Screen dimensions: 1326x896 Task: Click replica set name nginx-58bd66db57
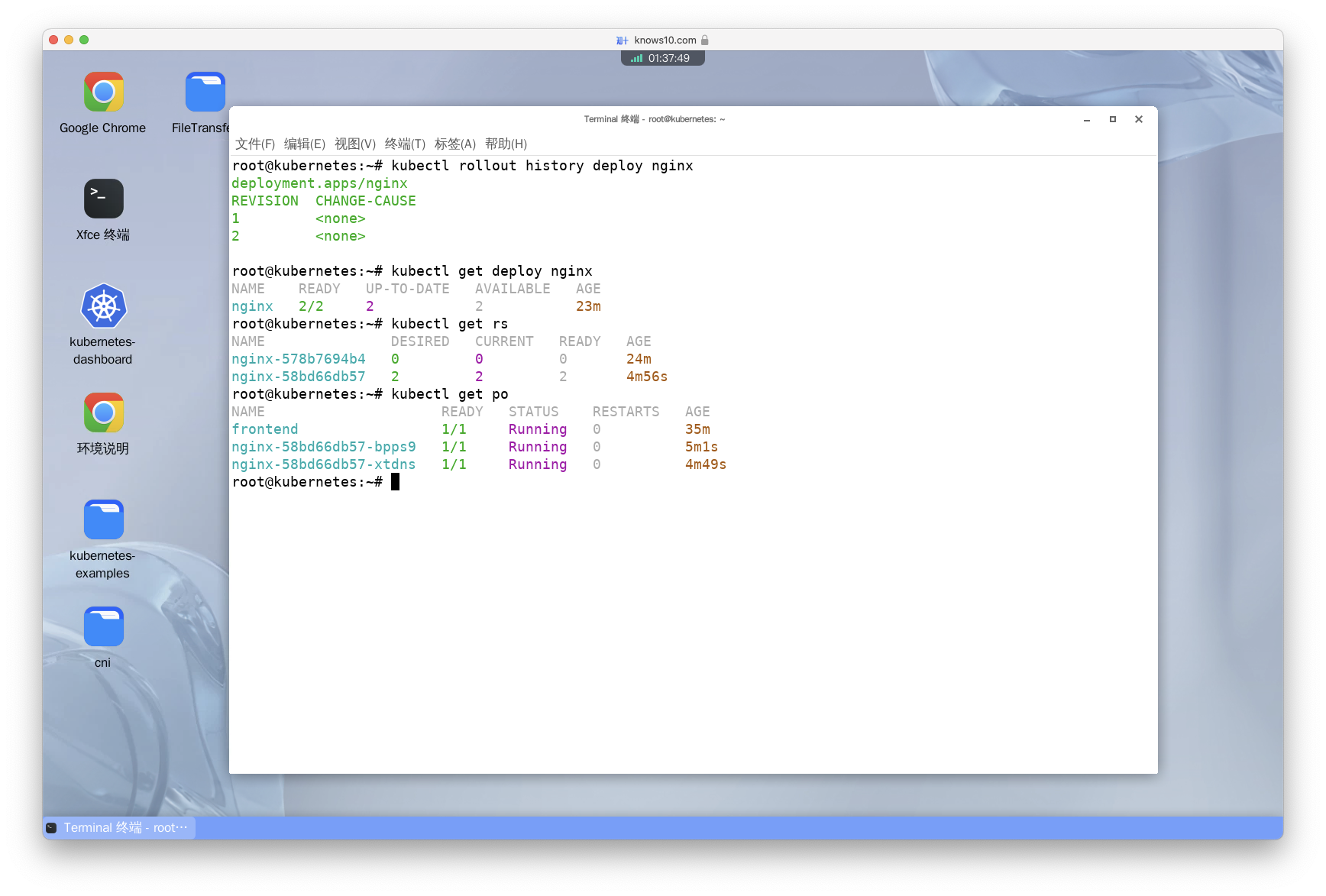tap(299, 377)
